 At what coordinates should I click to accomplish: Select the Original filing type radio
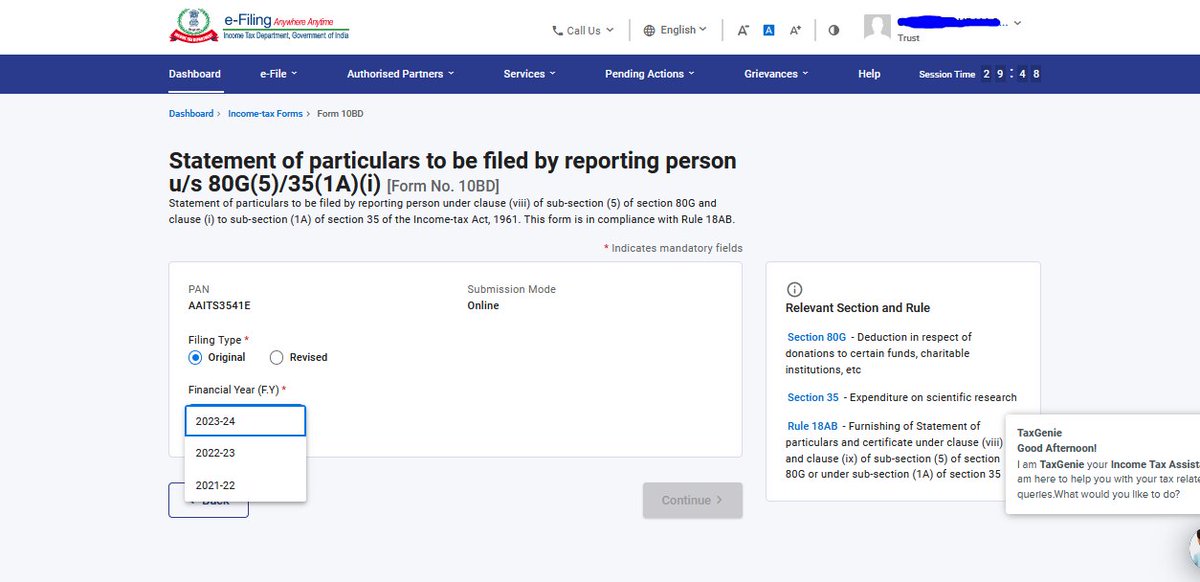[195, 357]
